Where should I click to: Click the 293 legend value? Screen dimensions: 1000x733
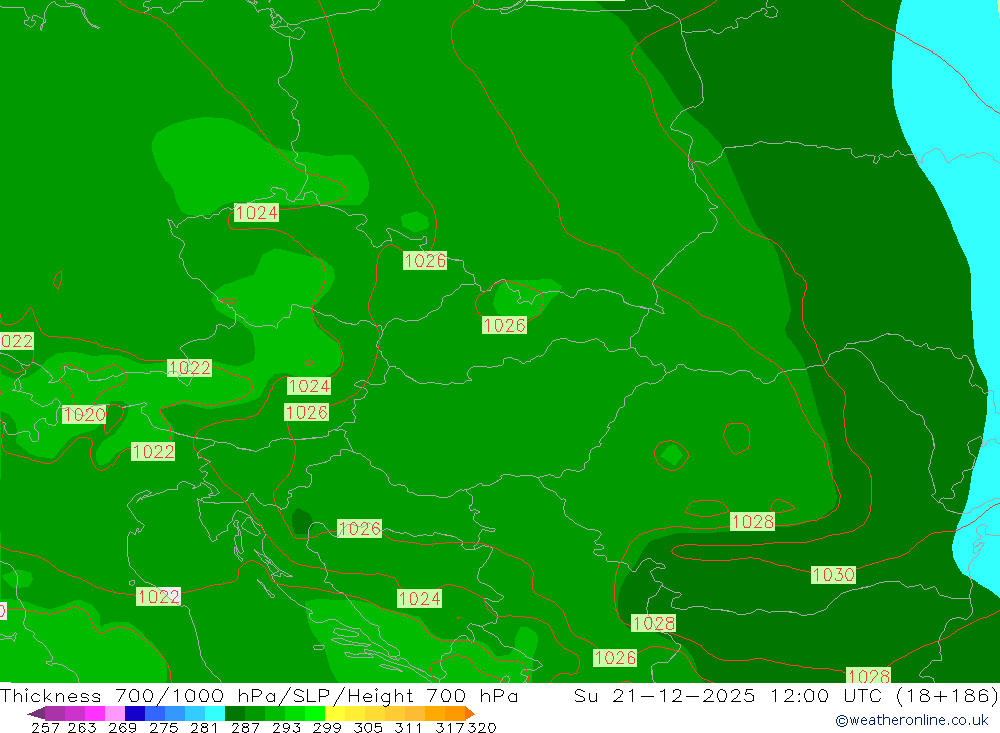point(286,727)
